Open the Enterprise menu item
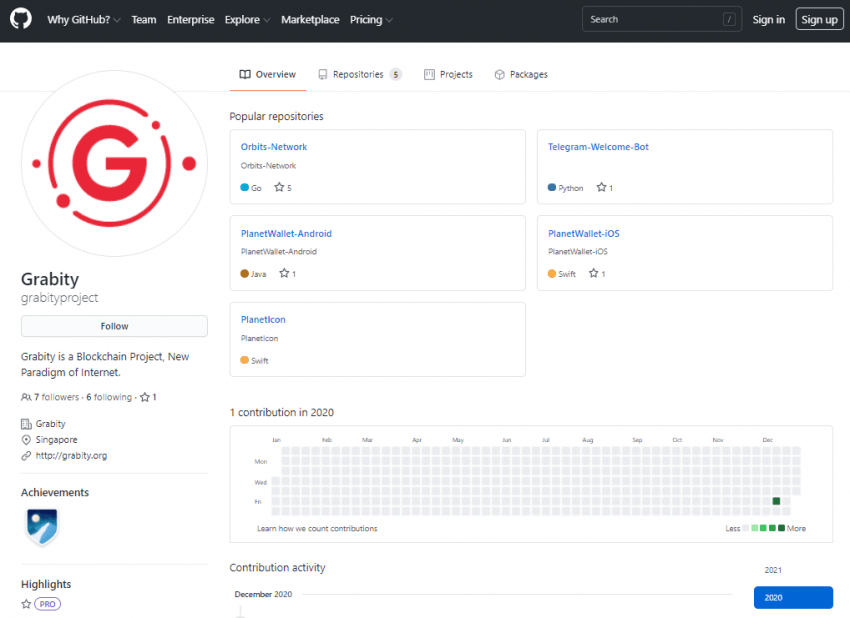Screen dimensions: 850x618 [191, 20]
